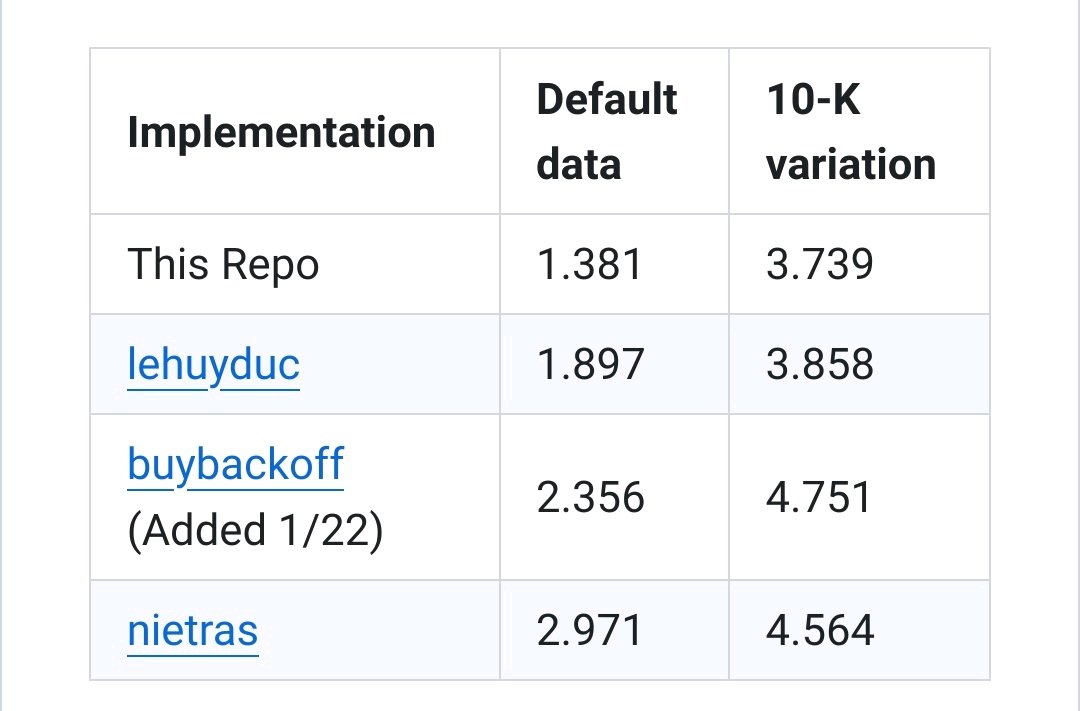Click the Implementation column header
The image size is (1080, 711).
(281, 132)
